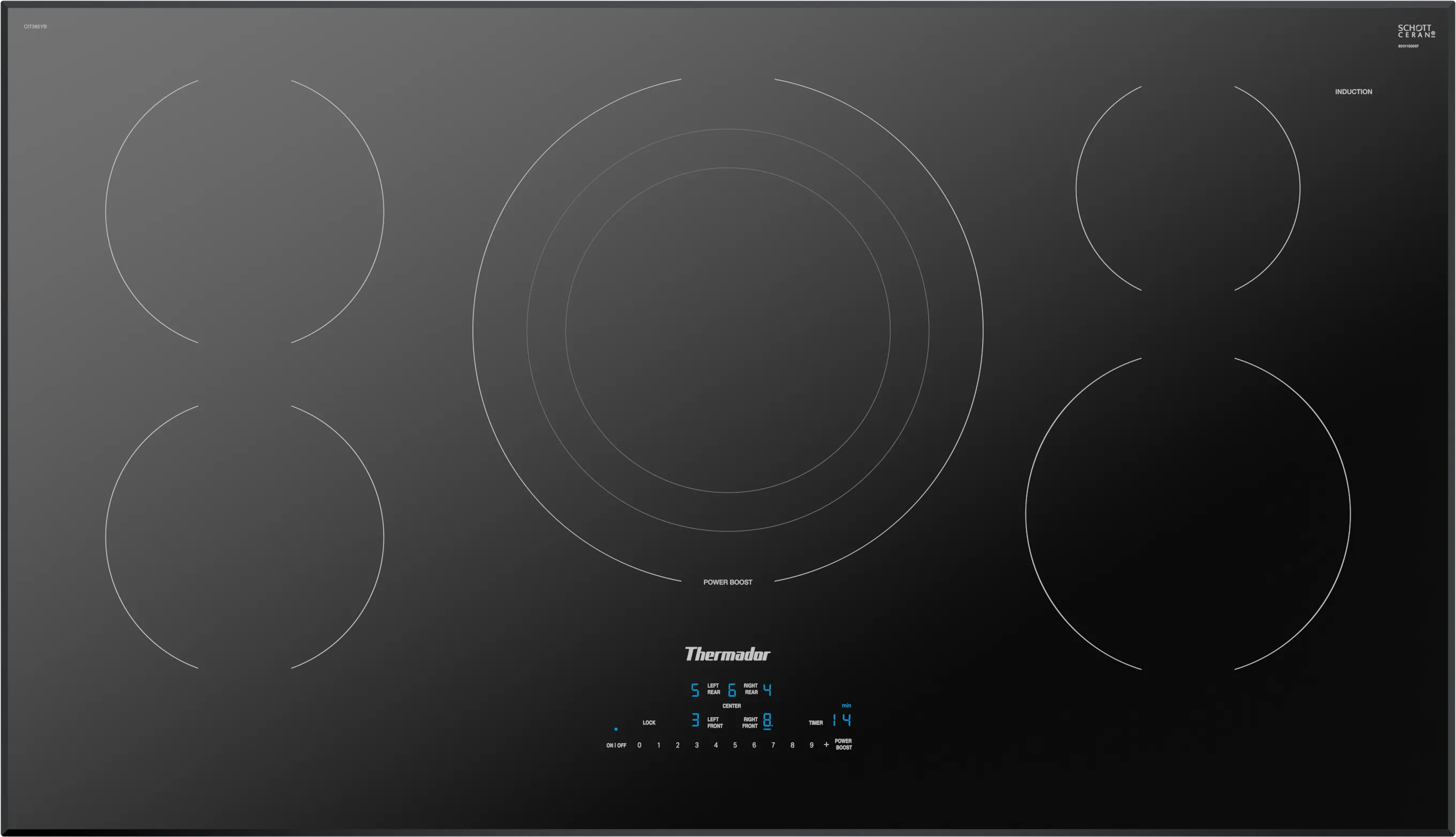This screenshot has height=837, width=1456.
Task: Select power level 3 on the keypad
Action: pyautogui.click(x=696, y=745)
